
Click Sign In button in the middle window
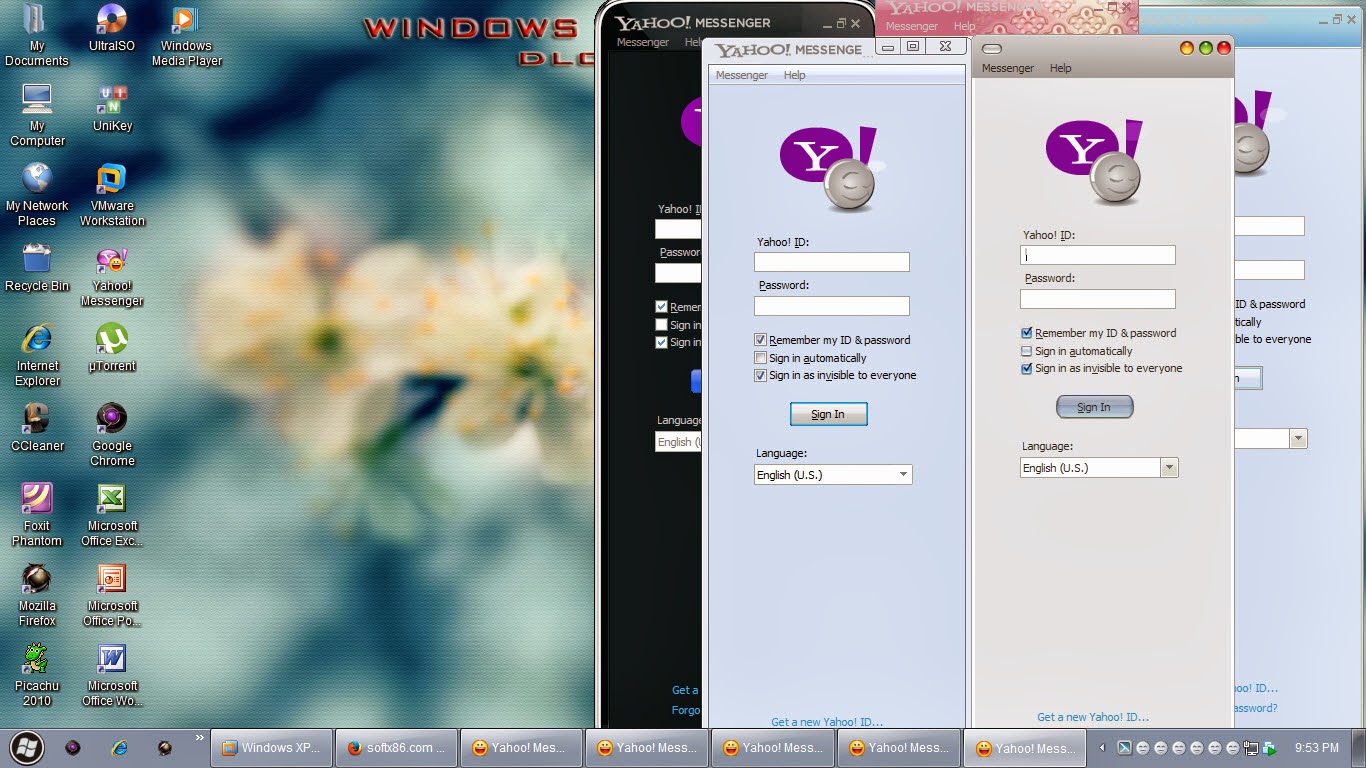tap(828, 414)
